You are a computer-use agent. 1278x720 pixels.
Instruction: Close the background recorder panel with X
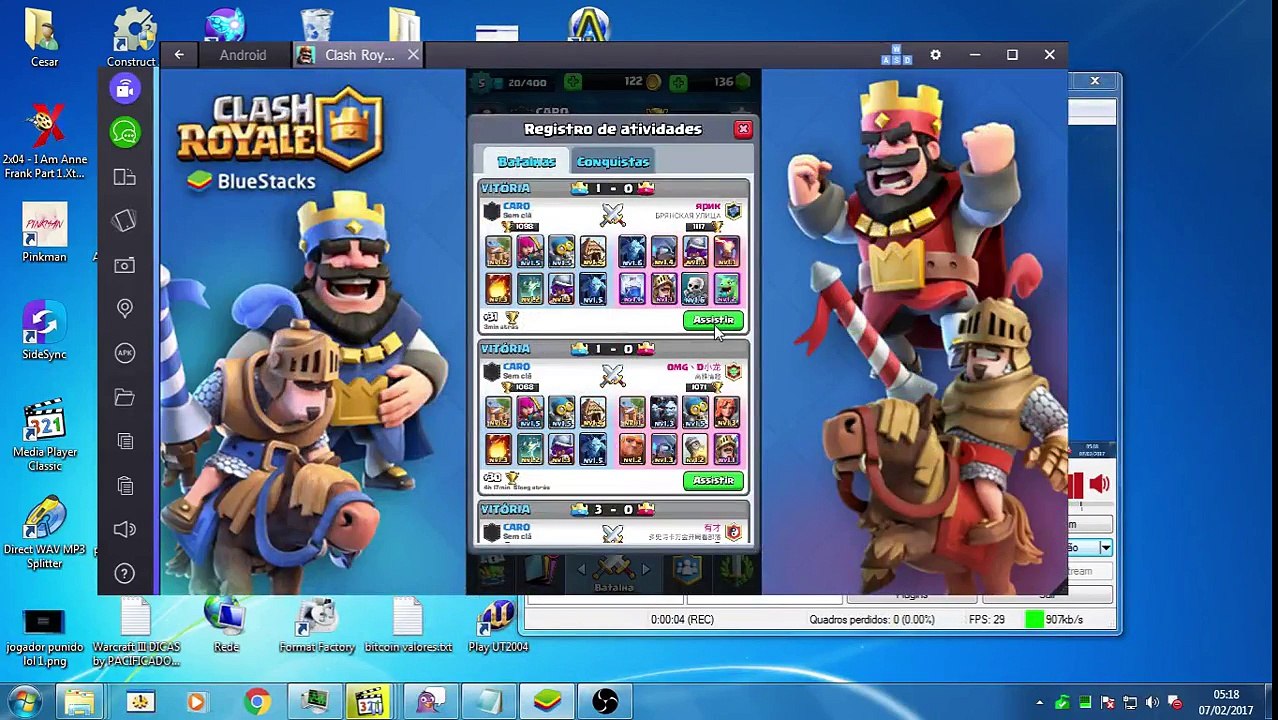(1095, 81)
